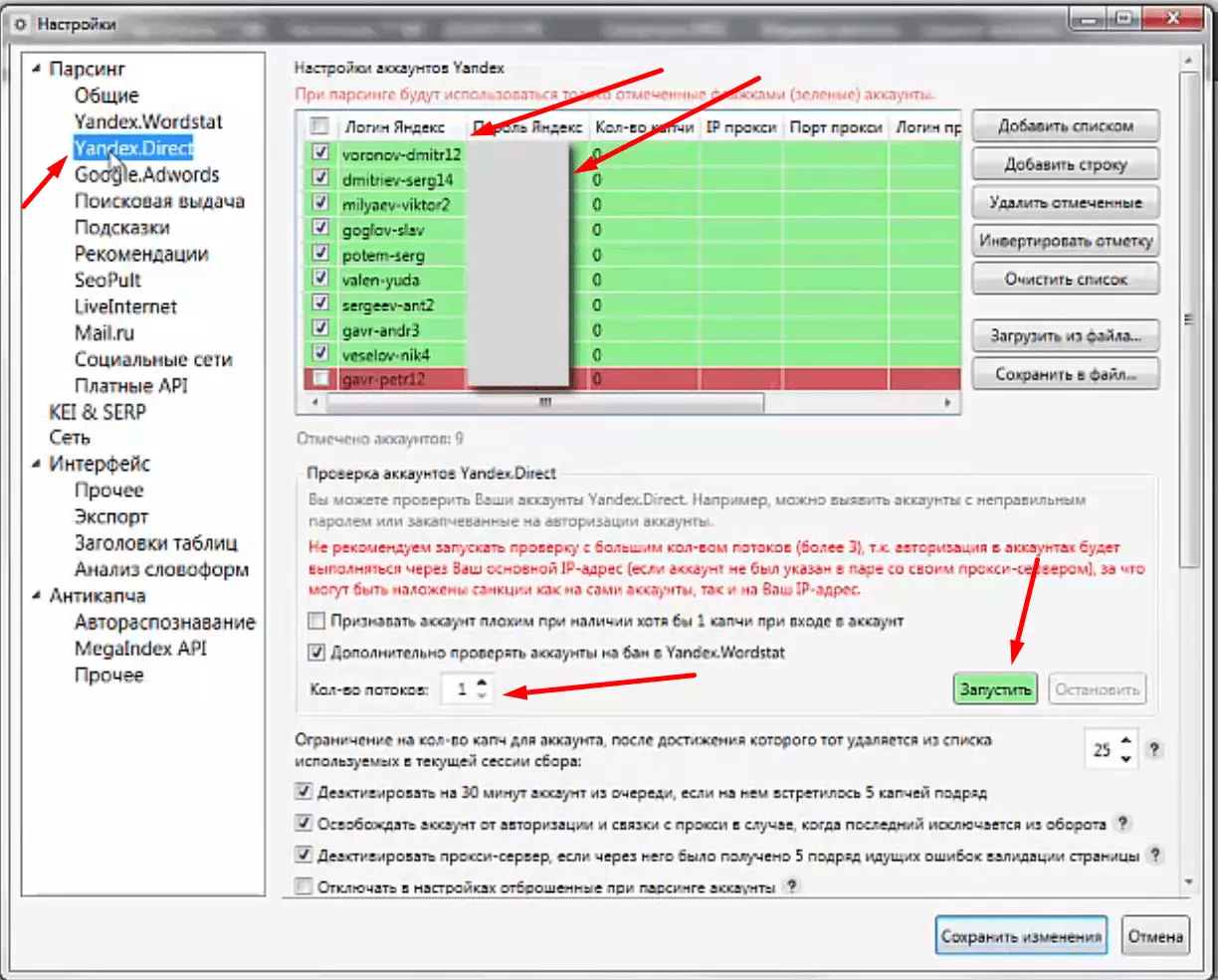This screenshot has width=1218, height=980.
Task: Open Заголовки таблиц settings
Action: click(156, 543)
